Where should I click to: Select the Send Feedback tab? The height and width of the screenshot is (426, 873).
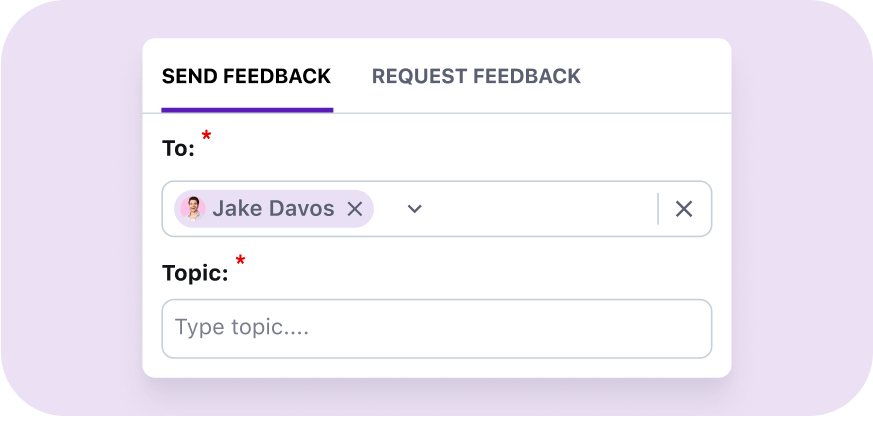tap(247, 76)
